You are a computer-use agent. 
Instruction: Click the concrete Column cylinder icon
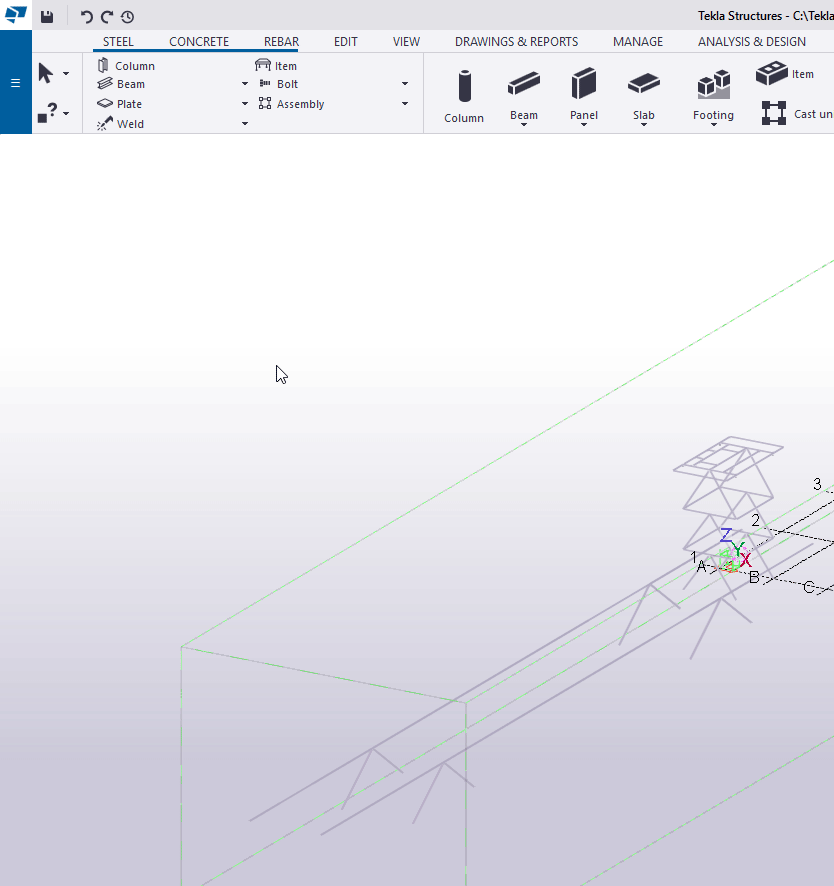(x=464, y=87)
